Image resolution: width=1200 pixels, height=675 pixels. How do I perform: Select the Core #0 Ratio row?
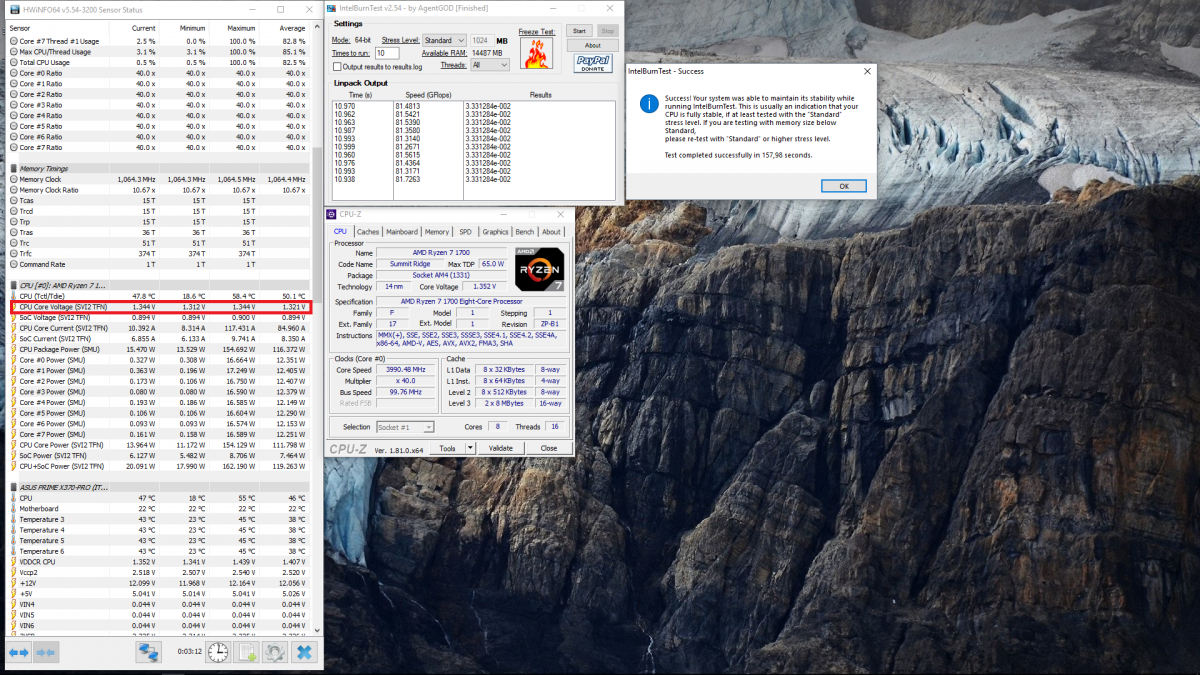[x=158, y=73]
